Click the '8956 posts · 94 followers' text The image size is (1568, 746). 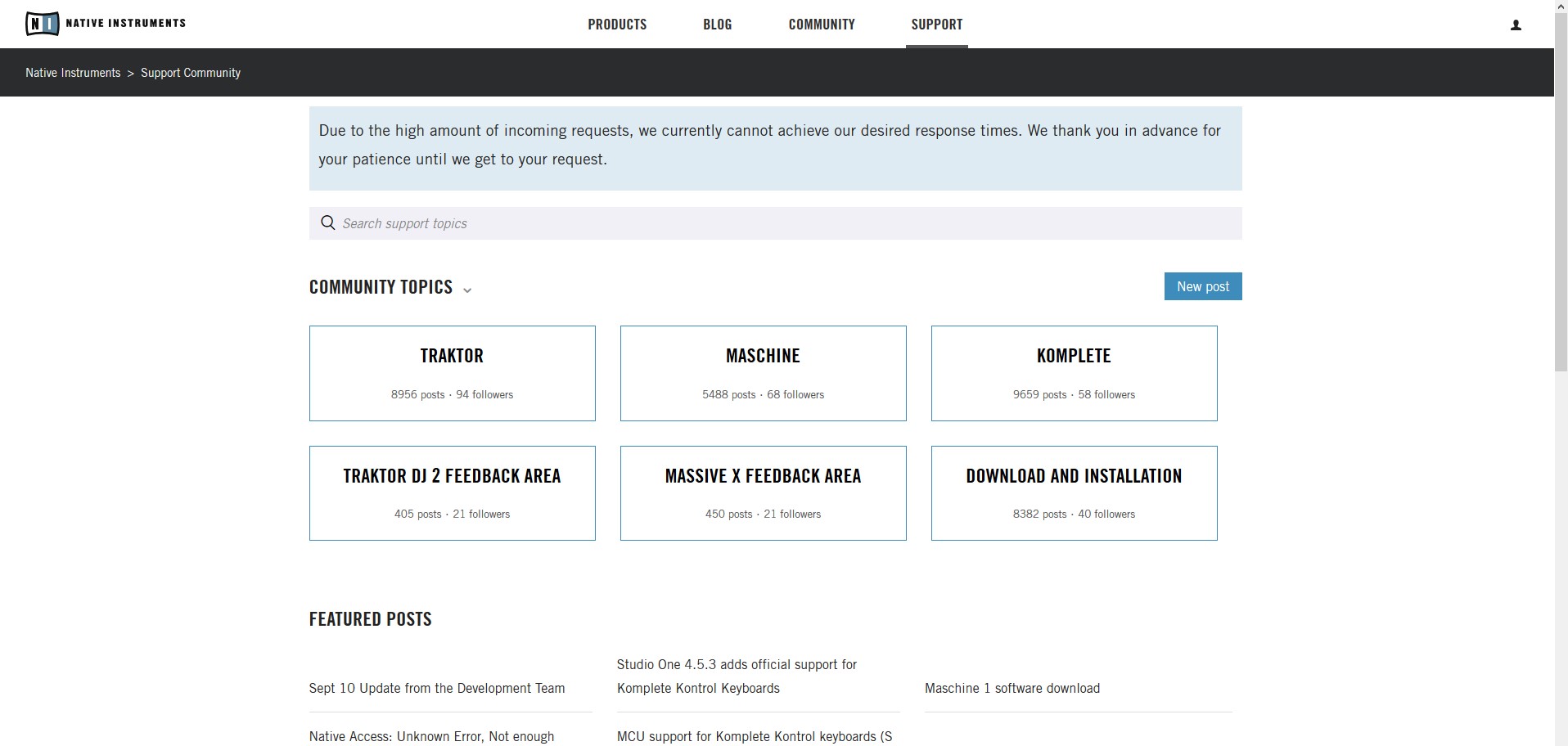452,394
